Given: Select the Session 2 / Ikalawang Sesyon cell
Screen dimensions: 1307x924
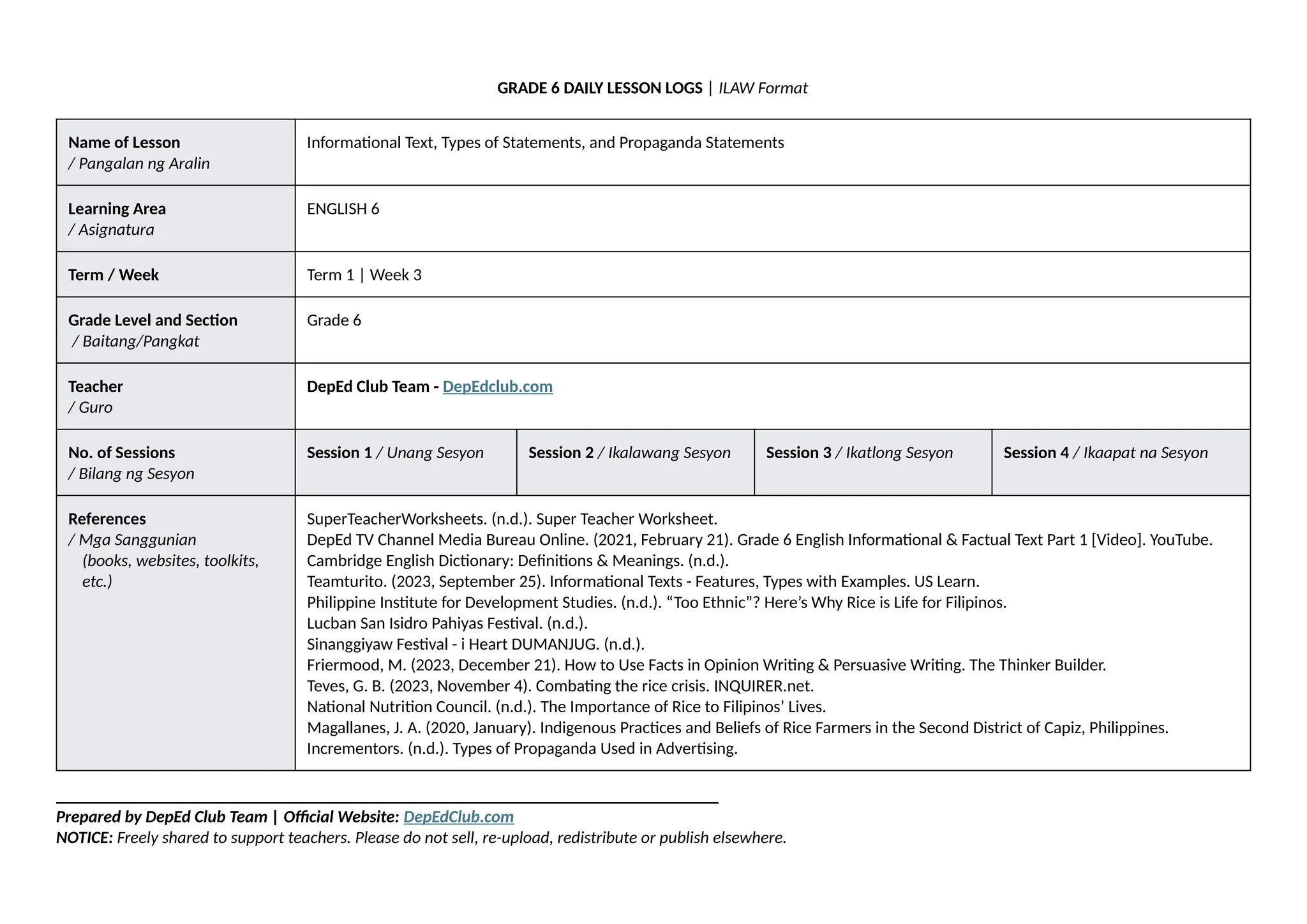Looking at the screenshot, I should click(636, 463).
